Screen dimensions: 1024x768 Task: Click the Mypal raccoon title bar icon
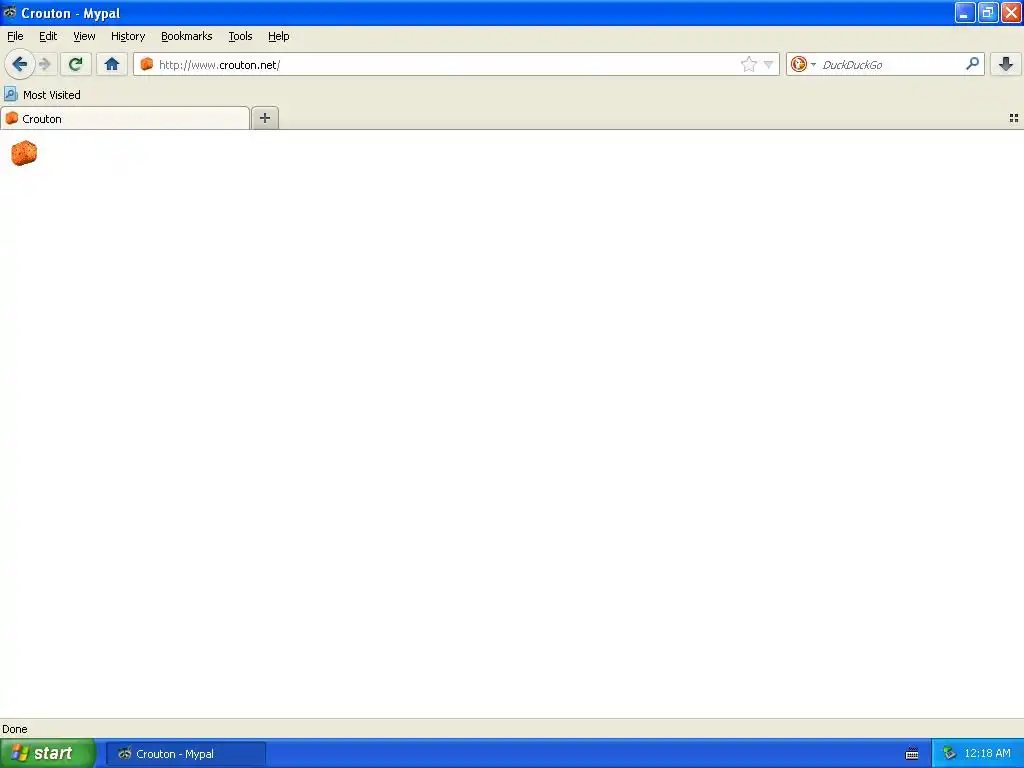tap(10, 12)
